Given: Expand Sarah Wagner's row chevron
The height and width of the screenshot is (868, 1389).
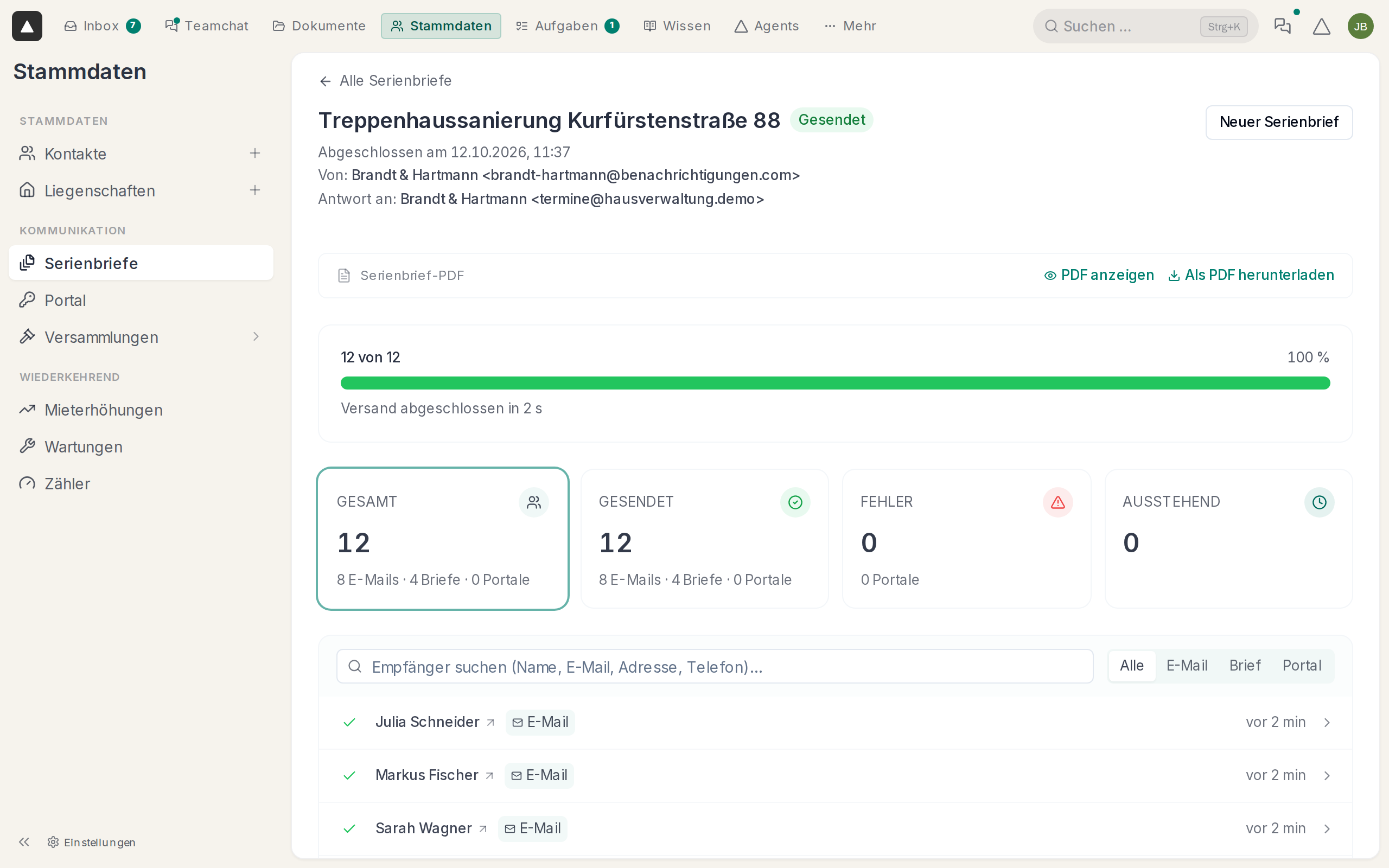Looking at the screenshot, I should [1327, 828].
